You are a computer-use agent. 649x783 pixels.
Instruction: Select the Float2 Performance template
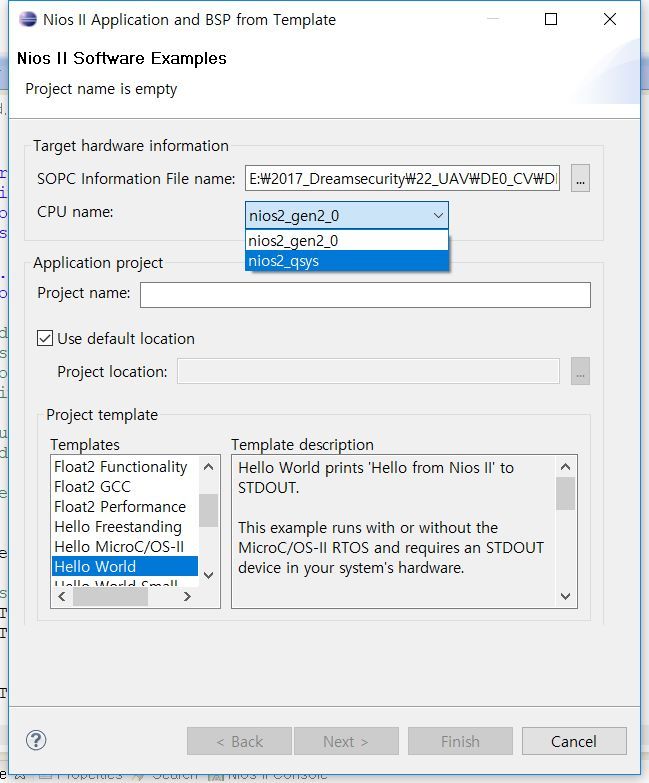click(x=120, y=506)
